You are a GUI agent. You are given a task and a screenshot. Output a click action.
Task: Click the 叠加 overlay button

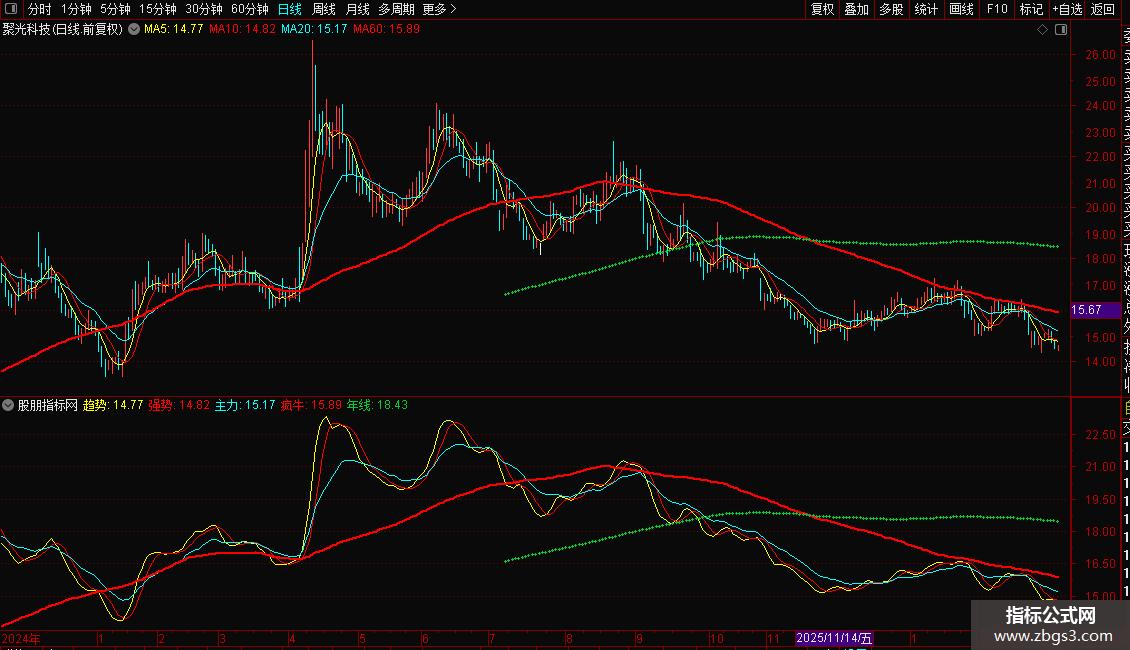[857, 9]
